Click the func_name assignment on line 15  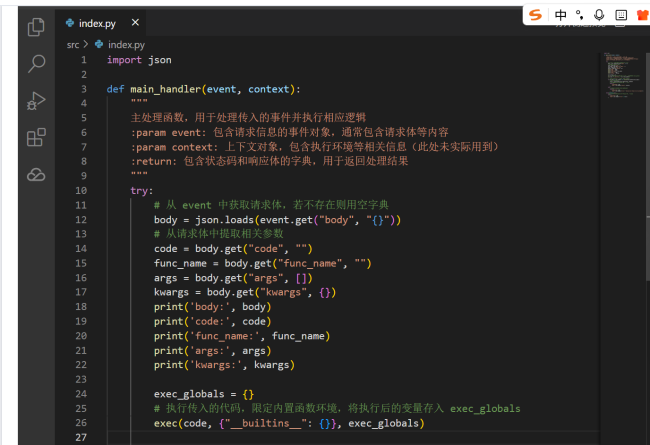point(263,263)
